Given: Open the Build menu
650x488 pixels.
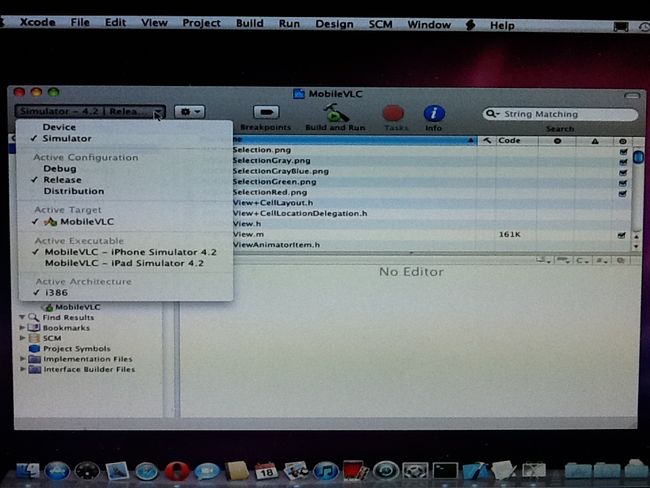Looking at the screenshot, I should (250, 23).
